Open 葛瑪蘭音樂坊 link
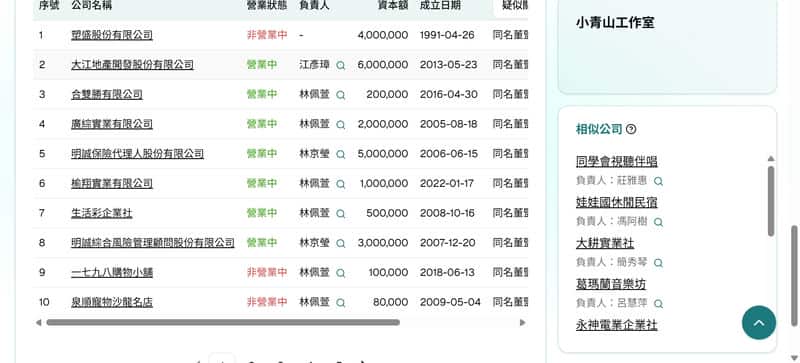800x363 pixels. tap(611, 284)
